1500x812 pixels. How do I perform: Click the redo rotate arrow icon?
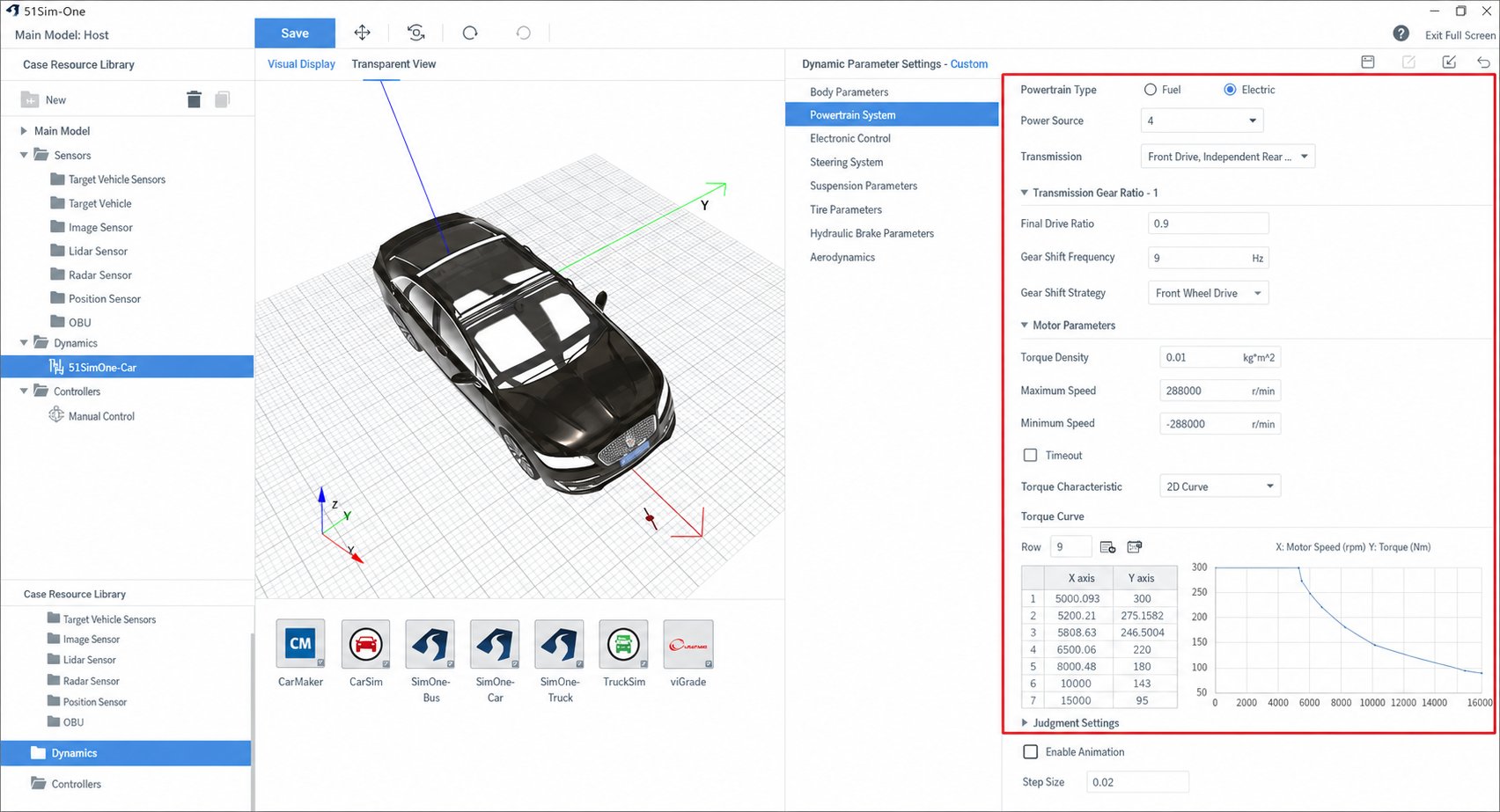pos(470,33)
